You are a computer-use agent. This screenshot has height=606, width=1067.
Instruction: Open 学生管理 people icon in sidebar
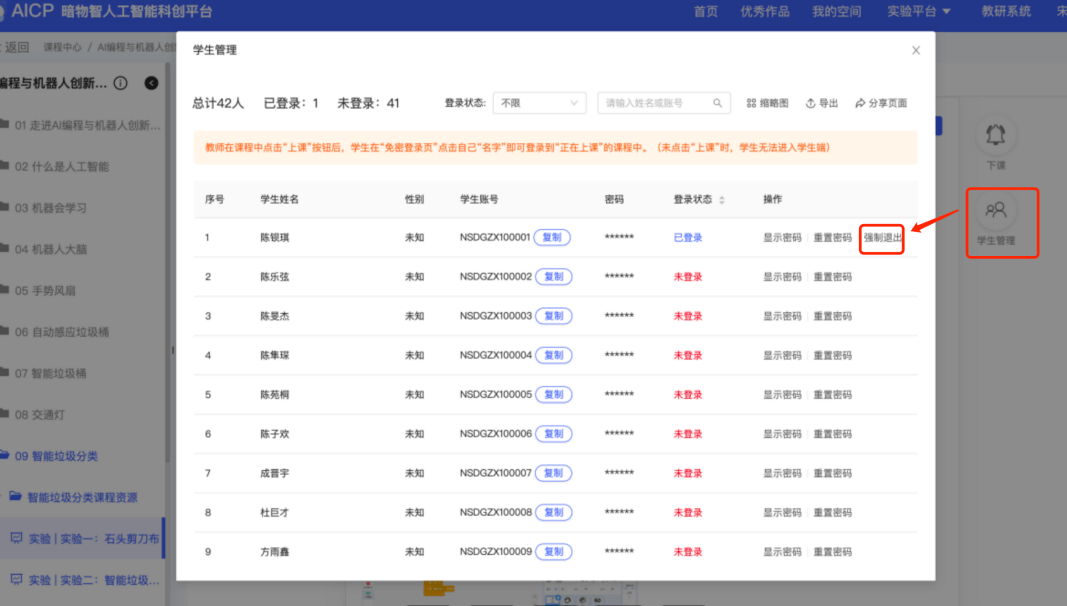pyautogui.click(x=996, y=210)
